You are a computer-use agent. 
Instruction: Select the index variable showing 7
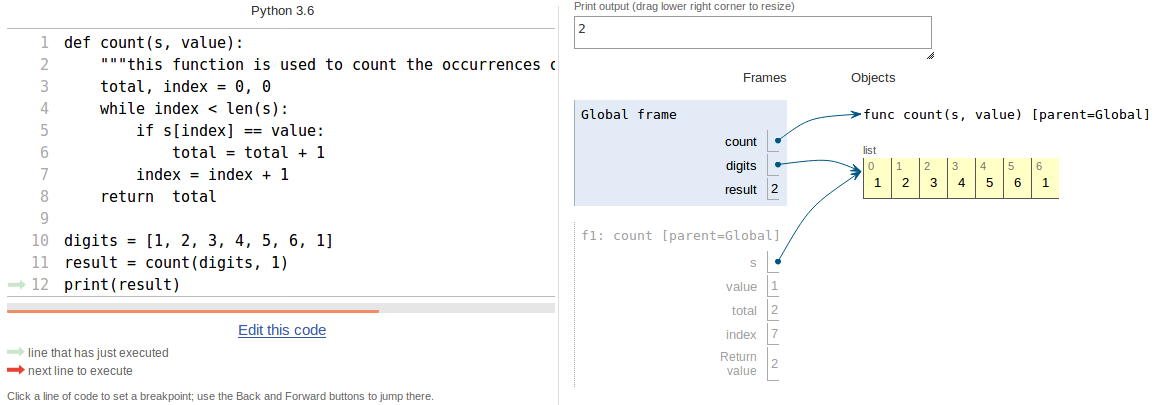tap(742, 335)
